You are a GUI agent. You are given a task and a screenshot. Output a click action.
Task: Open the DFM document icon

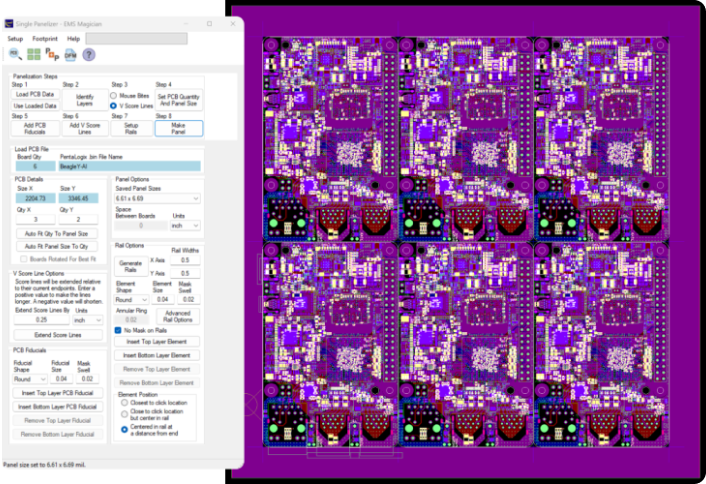(x=71, y=55)
